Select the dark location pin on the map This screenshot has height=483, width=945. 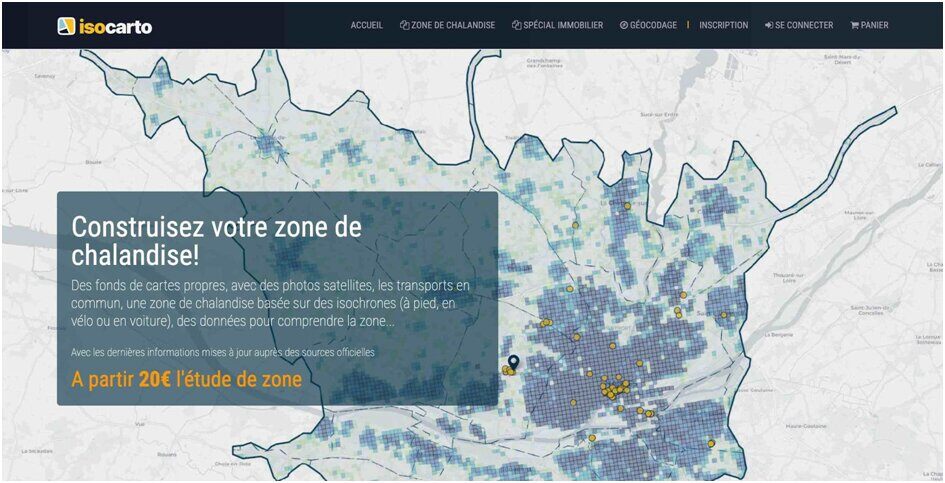point(514,362)
